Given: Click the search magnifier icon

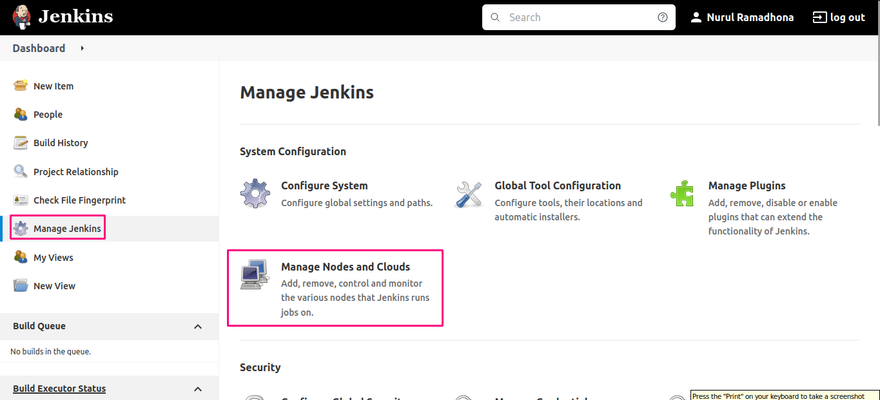Looking at the screenshot, I should pyautogui.click(x=495, y=17).
